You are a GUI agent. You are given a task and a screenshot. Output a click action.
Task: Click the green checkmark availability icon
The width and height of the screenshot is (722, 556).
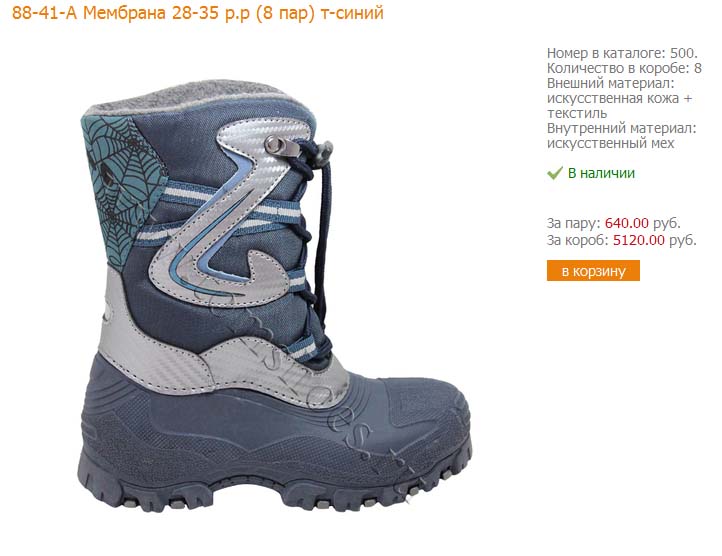tap(554, 173)
